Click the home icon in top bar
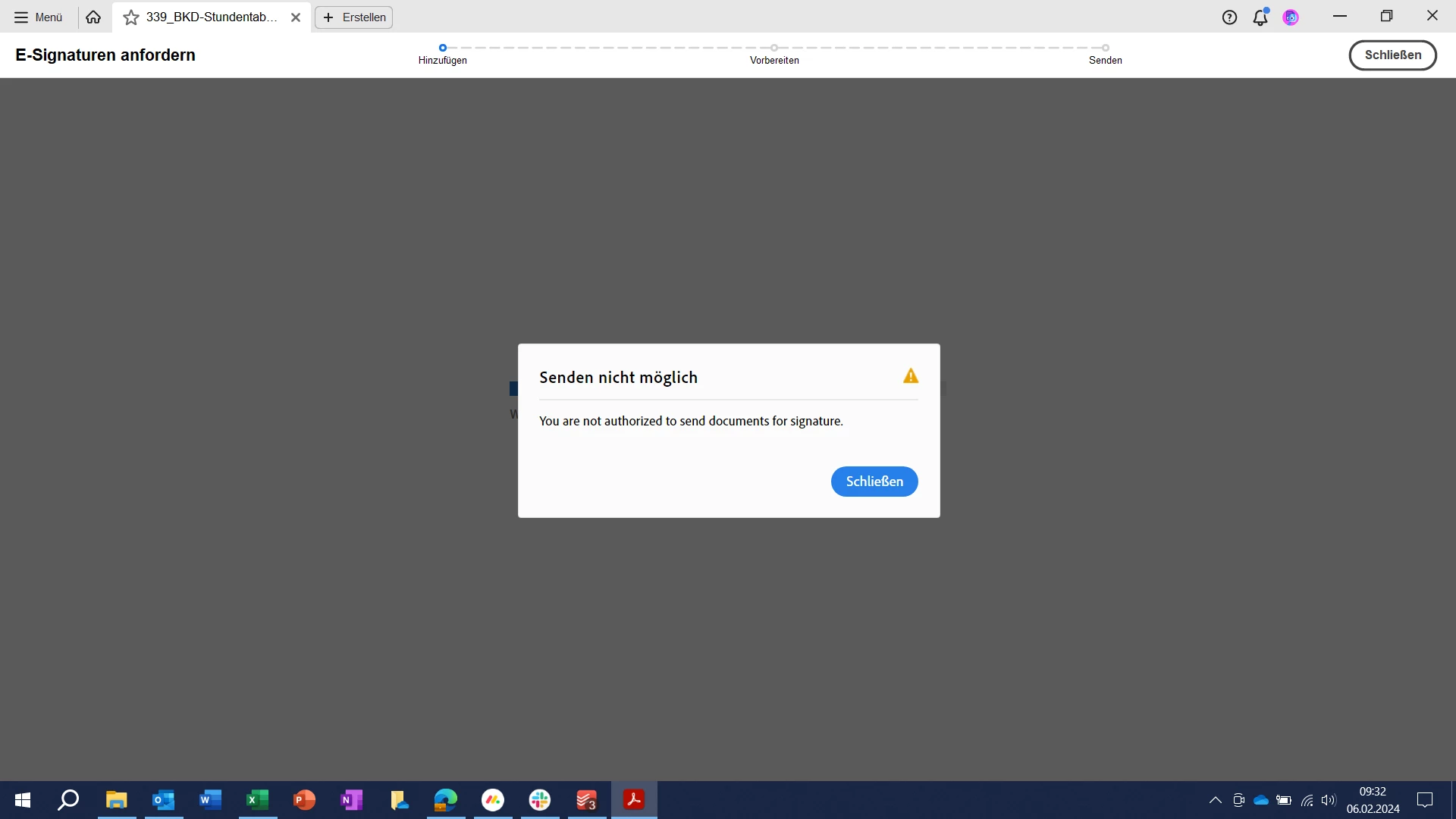 [x=93, y=17]
